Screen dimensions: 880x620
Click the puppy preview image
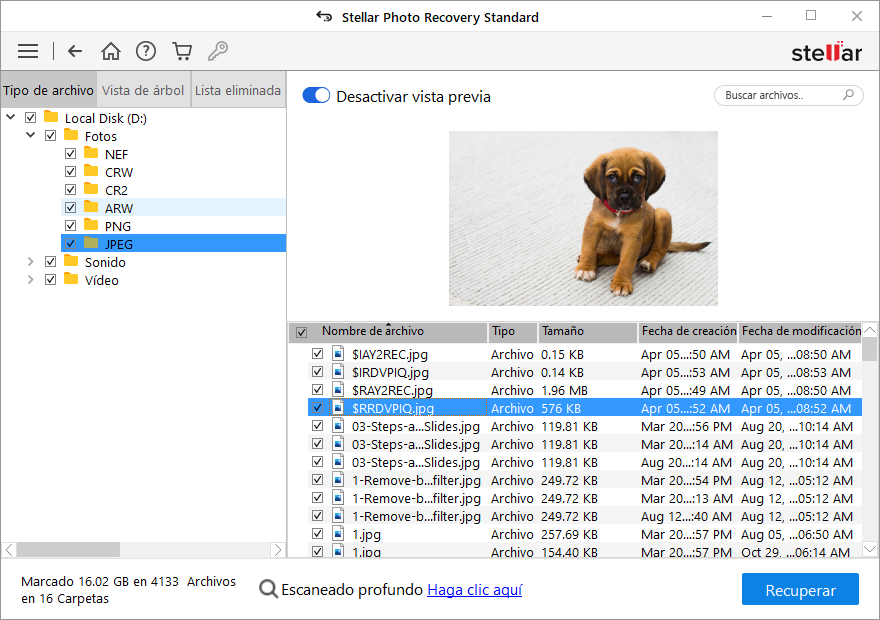click(x=583, y=218)
